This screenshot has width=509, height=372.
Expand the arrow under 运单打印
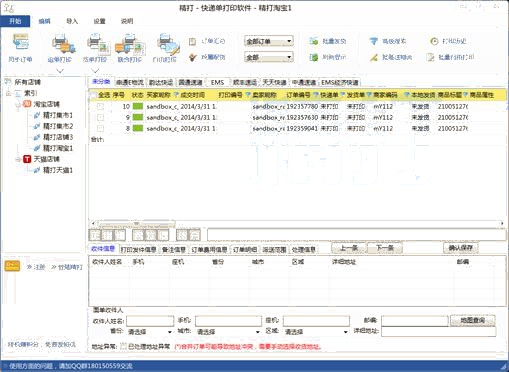(60, 71)
